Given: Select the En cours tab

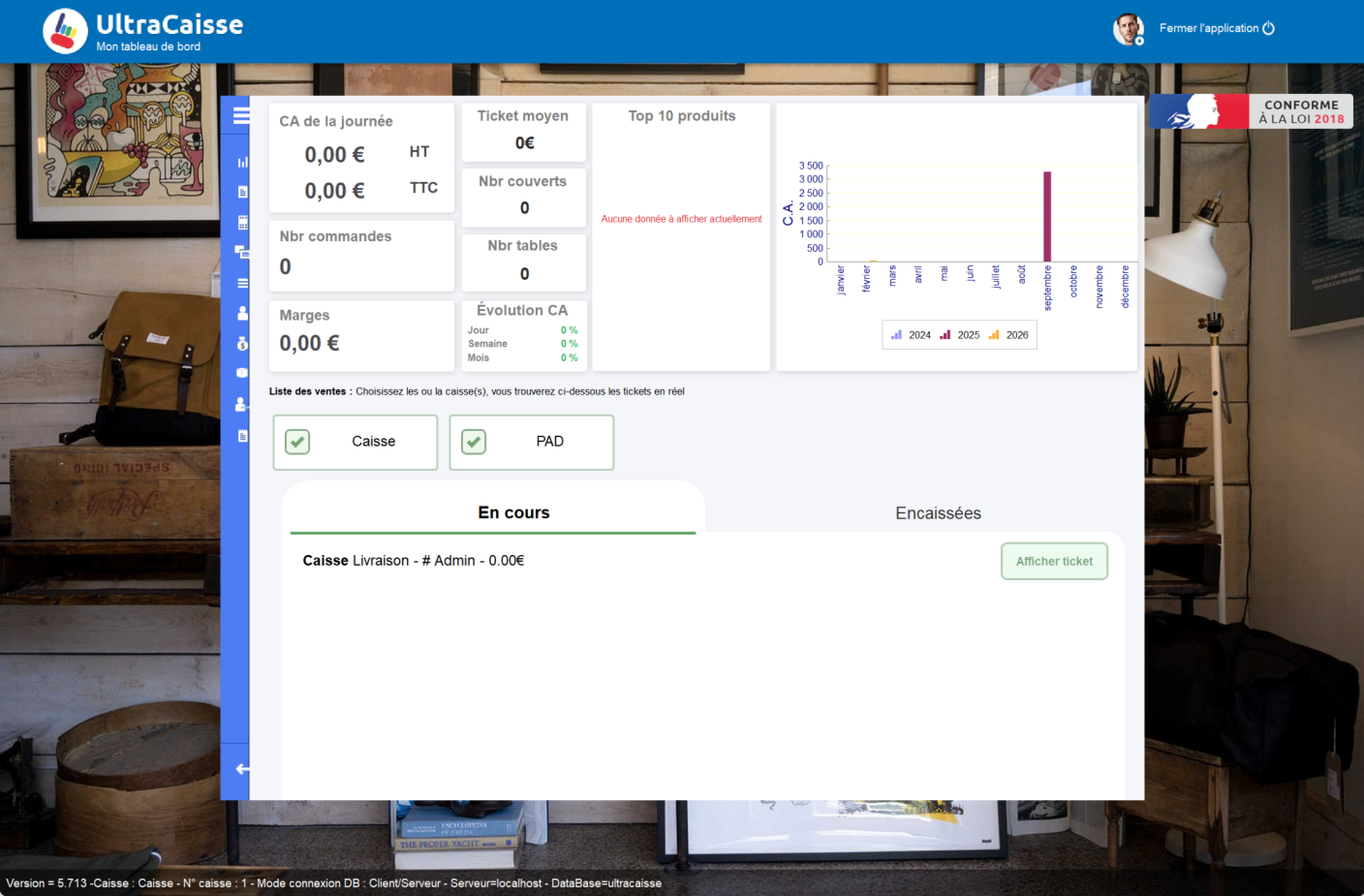Looking at the screenshot, I should tap(513, 512).
